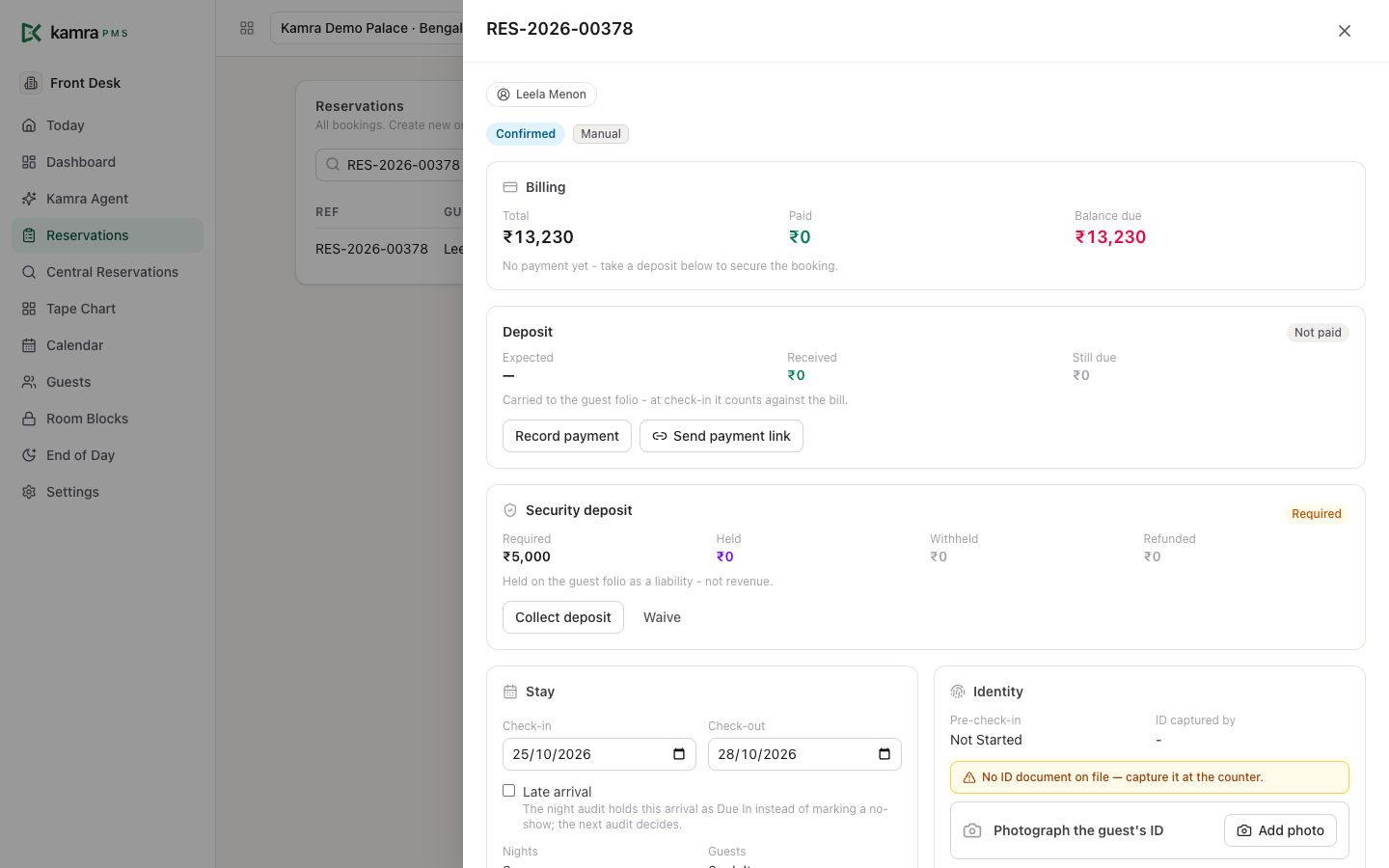Image resolution: width=1389 pixels, height=868 pixels.
Task: Open Kamra Agent in the sidebar
Action: (x=107, y=199)
